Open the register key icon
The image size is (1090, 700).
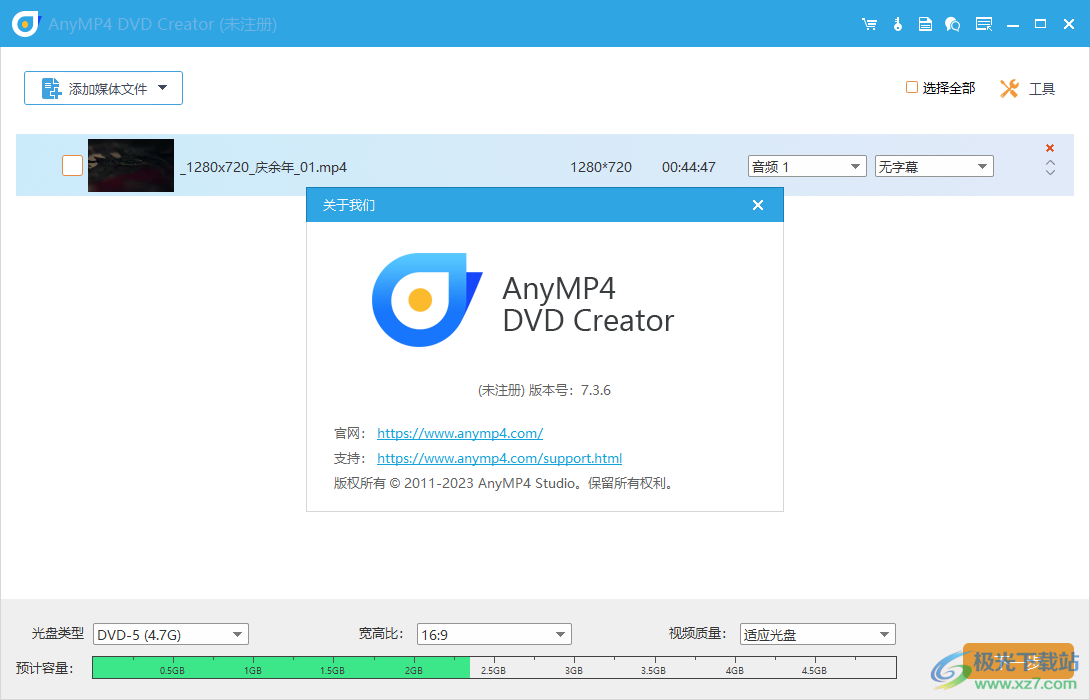pos(897,24)
